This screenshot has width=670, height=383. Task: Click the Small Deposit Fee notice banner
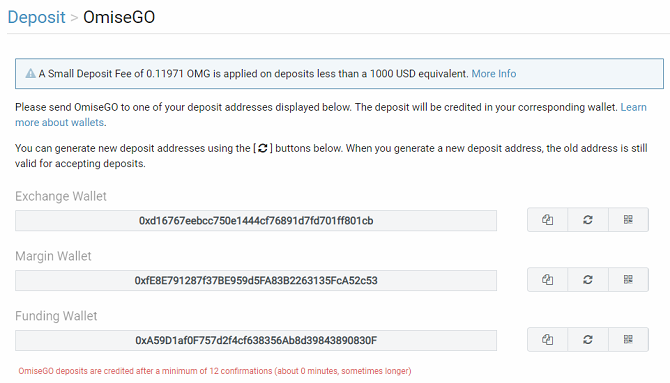click(339, 74)
